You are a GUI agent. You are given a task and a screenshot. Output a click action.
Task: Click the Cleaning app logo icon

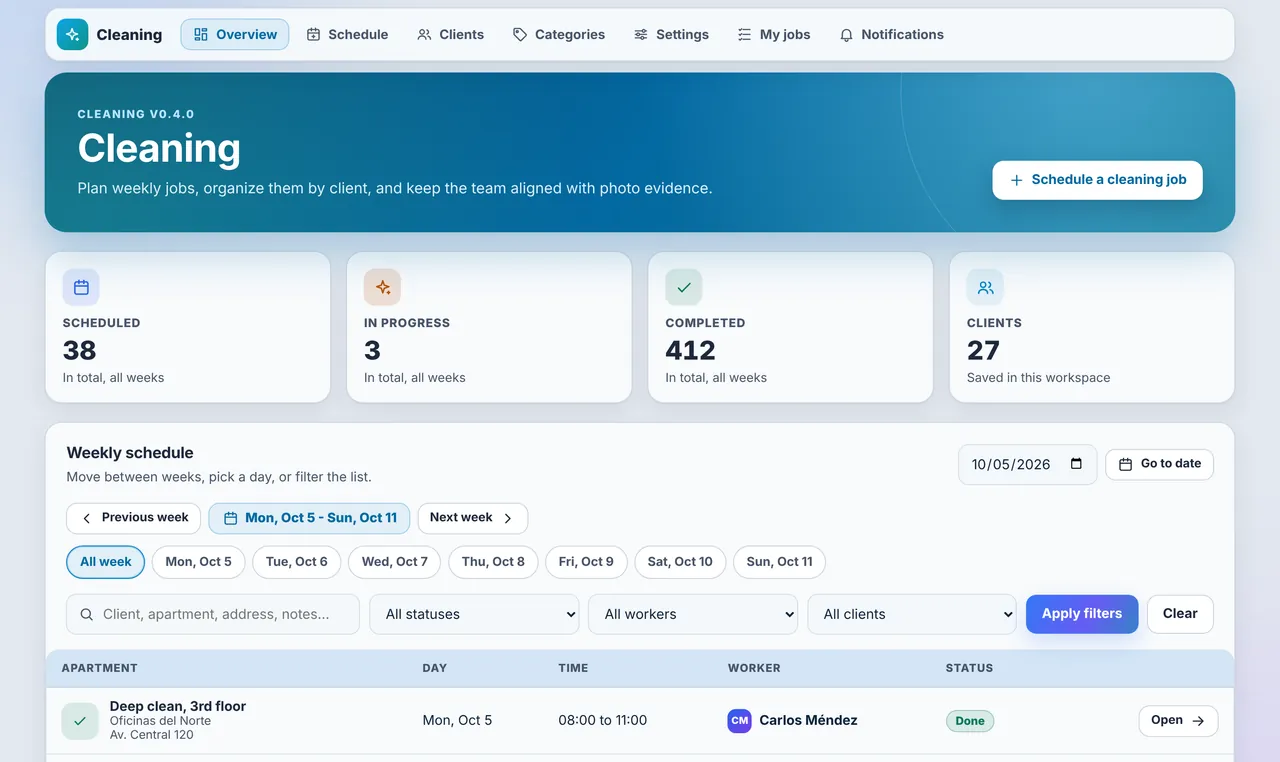tap(72, 34)
